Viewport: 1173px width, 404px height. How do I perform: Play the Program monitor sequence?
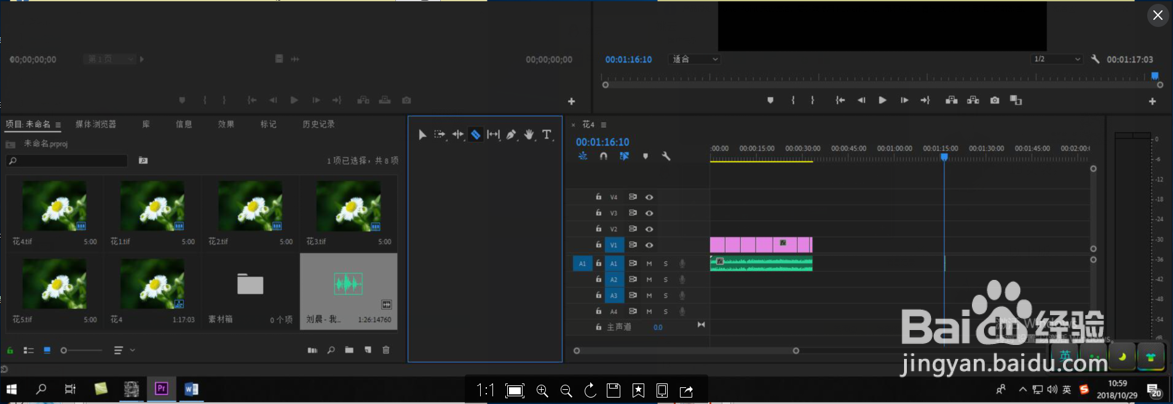883,100
